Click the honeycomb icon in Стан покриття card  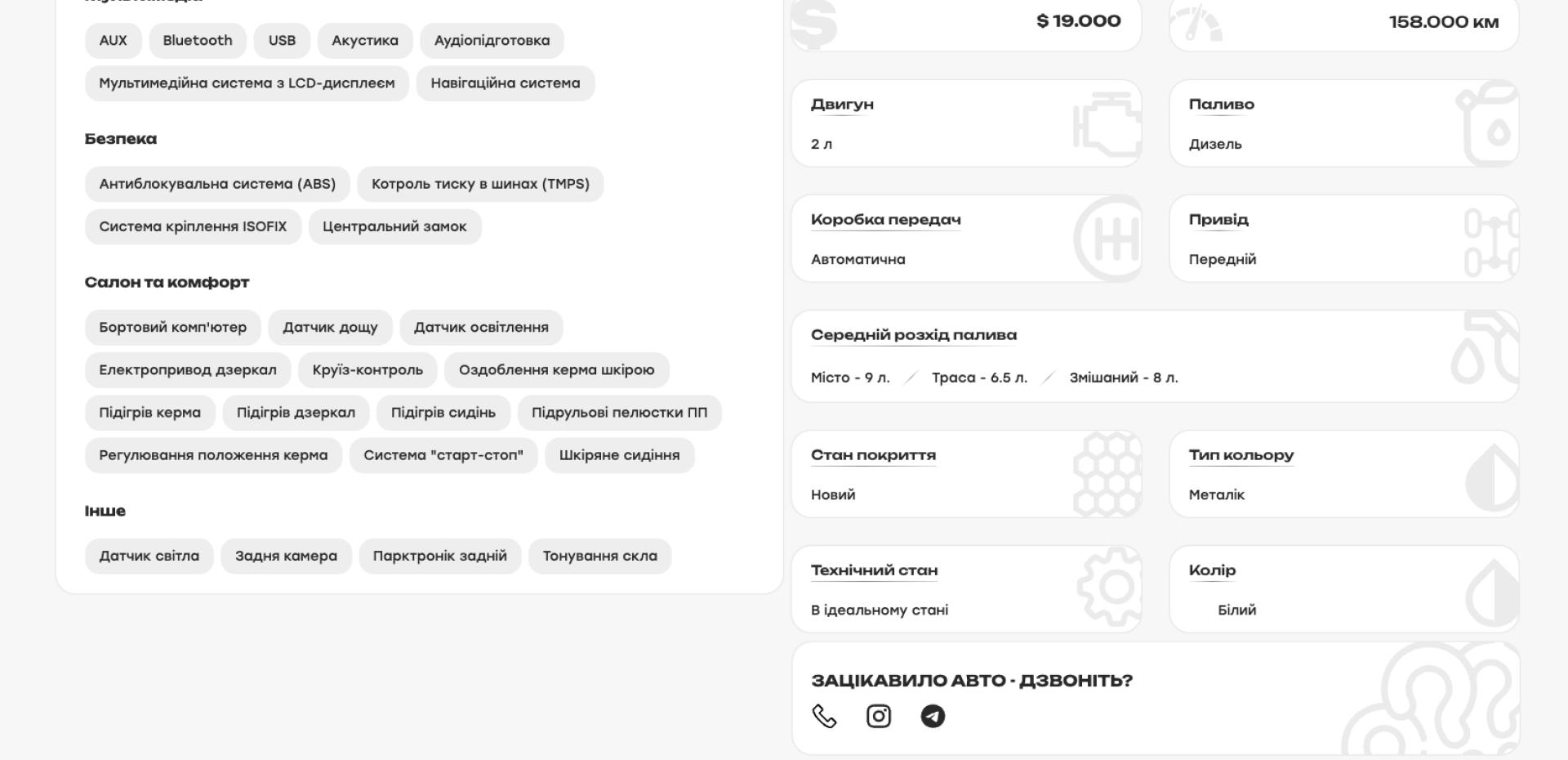1107,474
